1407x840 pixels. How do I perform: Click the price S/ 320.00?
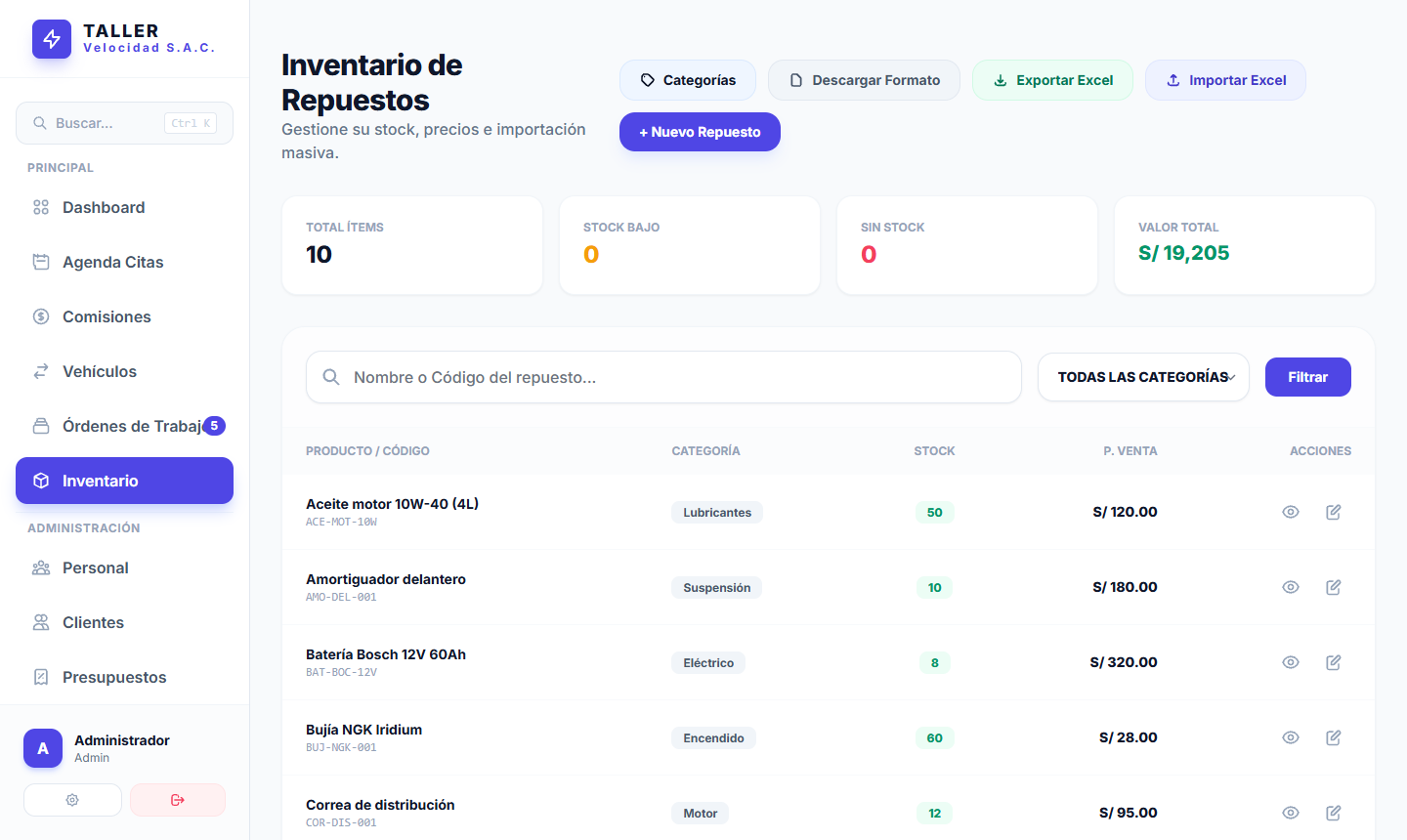(1124, 662)
